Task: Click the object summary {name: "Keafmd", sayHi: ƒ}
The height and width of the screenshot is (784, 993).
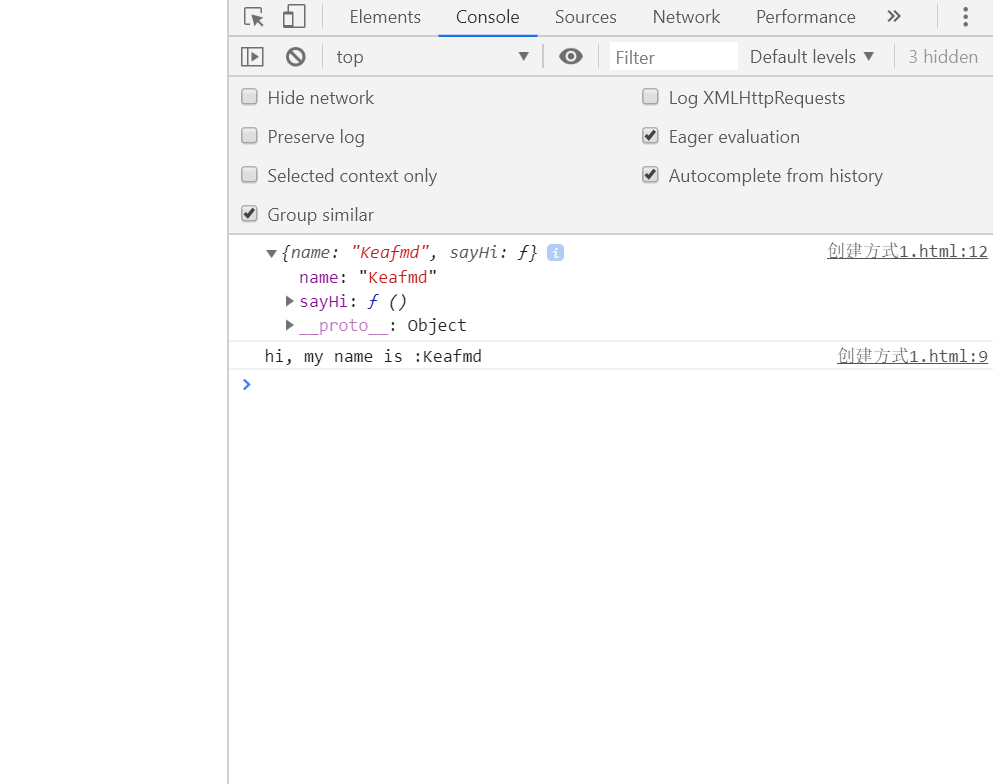Action: 409,253
